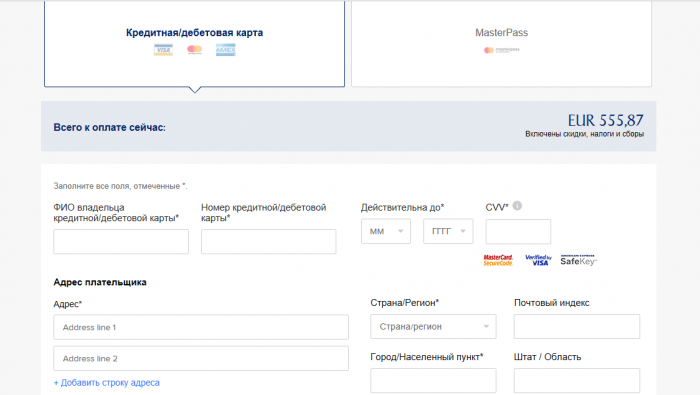
Task: Open the ММ expiry month dropdown
Action: 386,231
